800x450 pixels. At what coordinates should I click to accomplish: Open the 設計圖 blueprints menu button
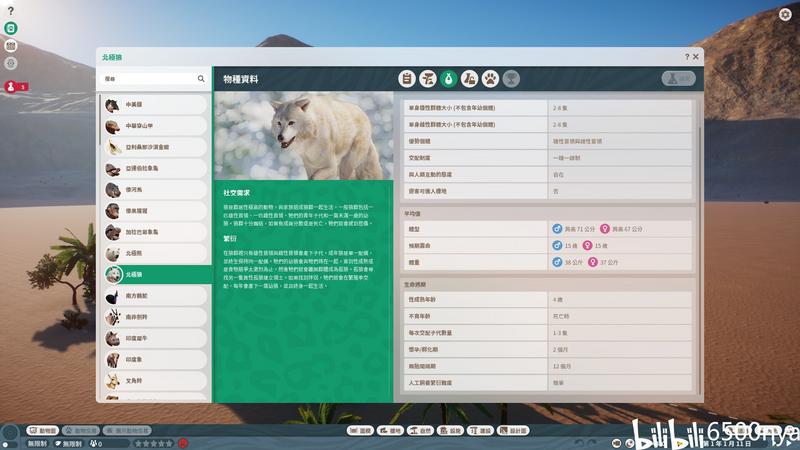pos(514,431)
